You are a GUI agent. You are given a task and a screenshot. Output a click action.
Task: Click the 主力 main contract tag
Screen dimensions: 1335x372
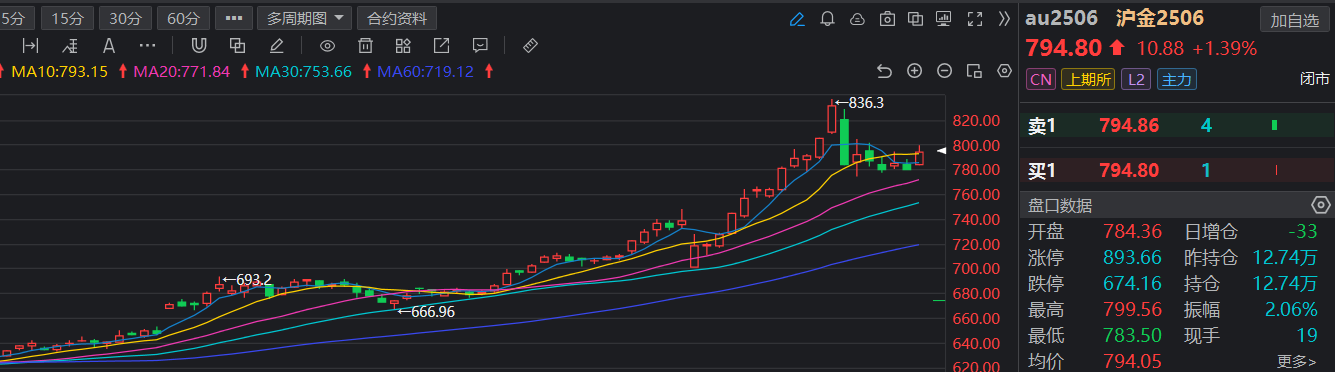coord(1176,80)
